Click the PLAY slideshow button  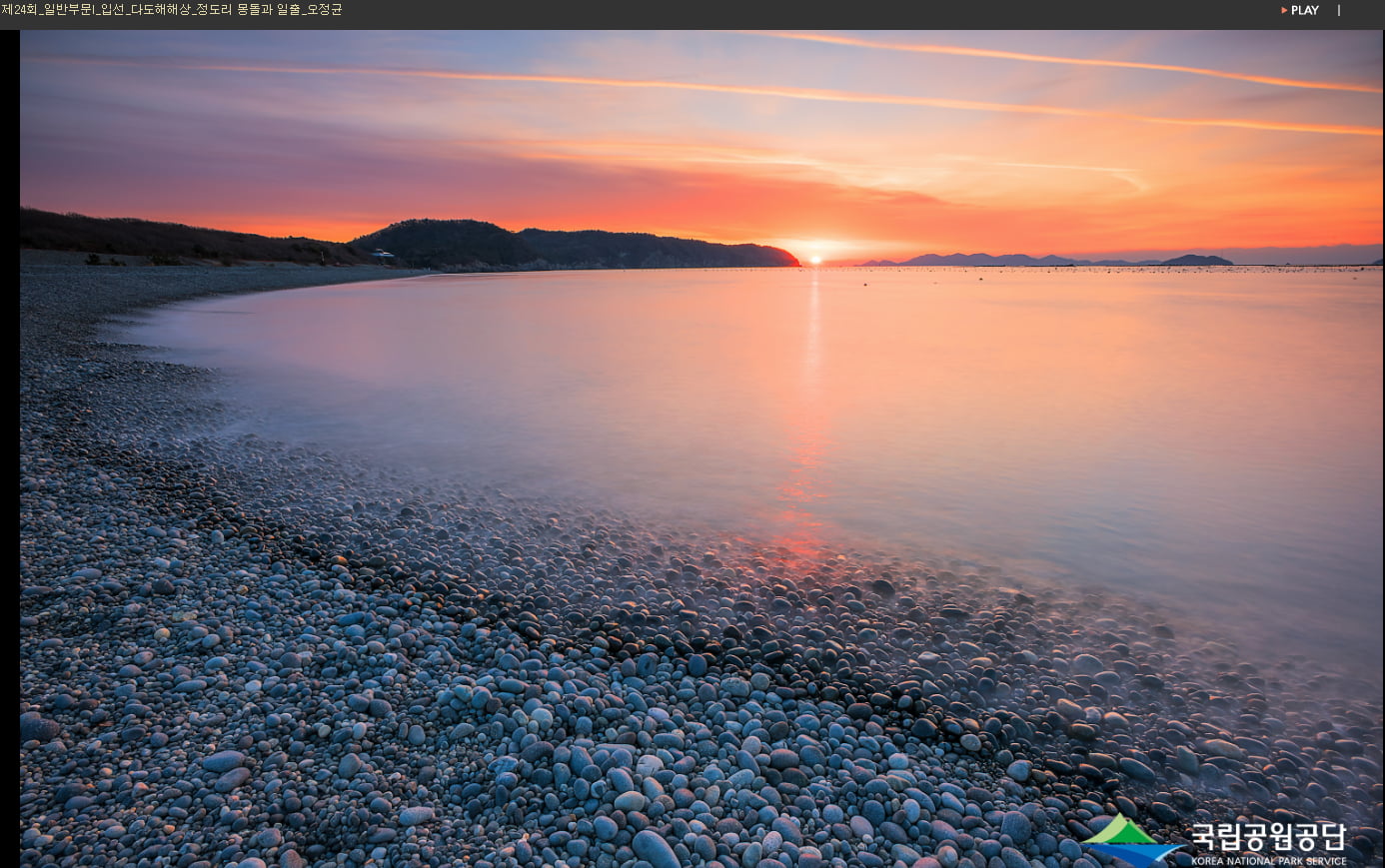(x=1300, y=10)
